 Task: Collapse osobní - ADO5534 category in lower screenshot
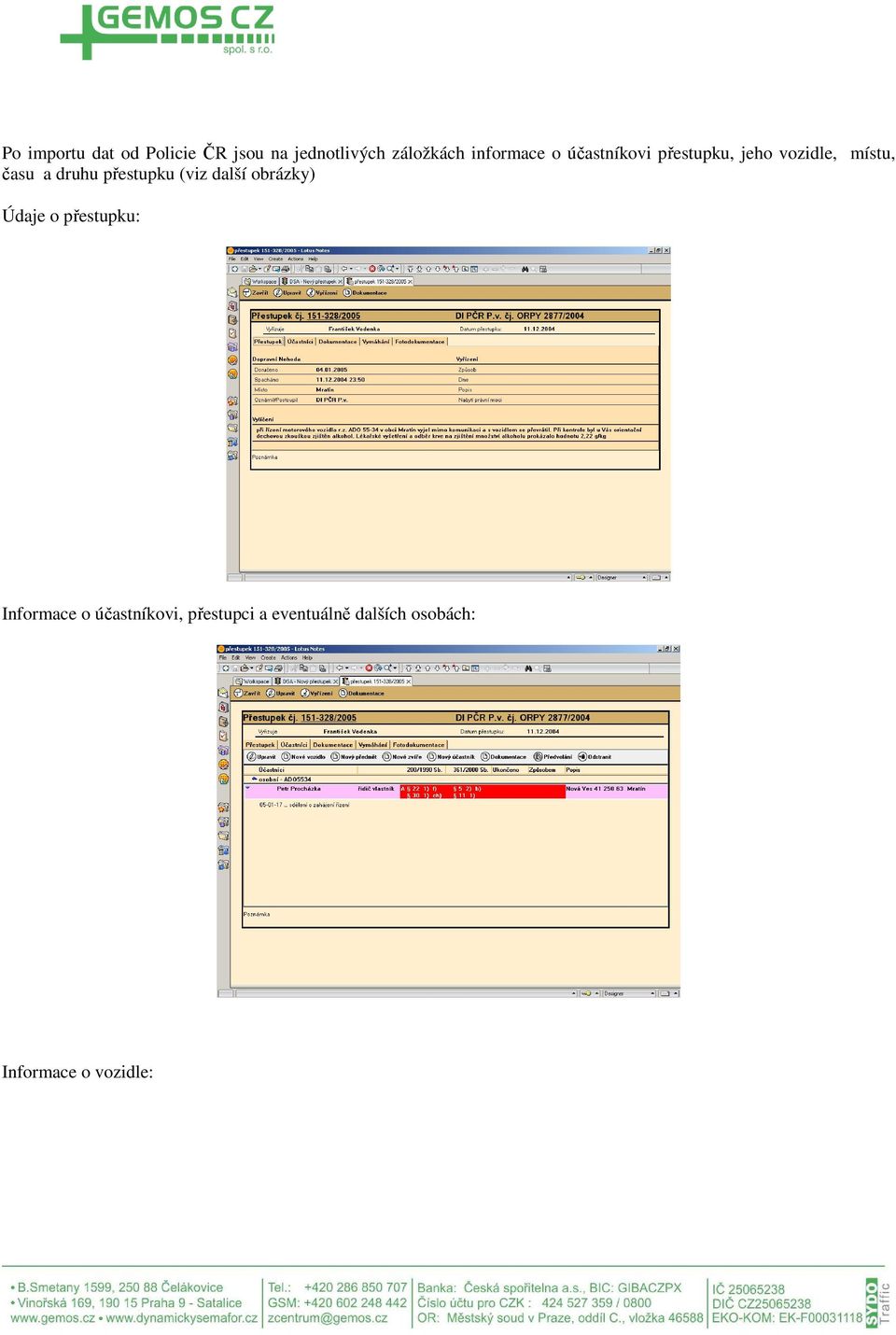click(x=255, y=779)
